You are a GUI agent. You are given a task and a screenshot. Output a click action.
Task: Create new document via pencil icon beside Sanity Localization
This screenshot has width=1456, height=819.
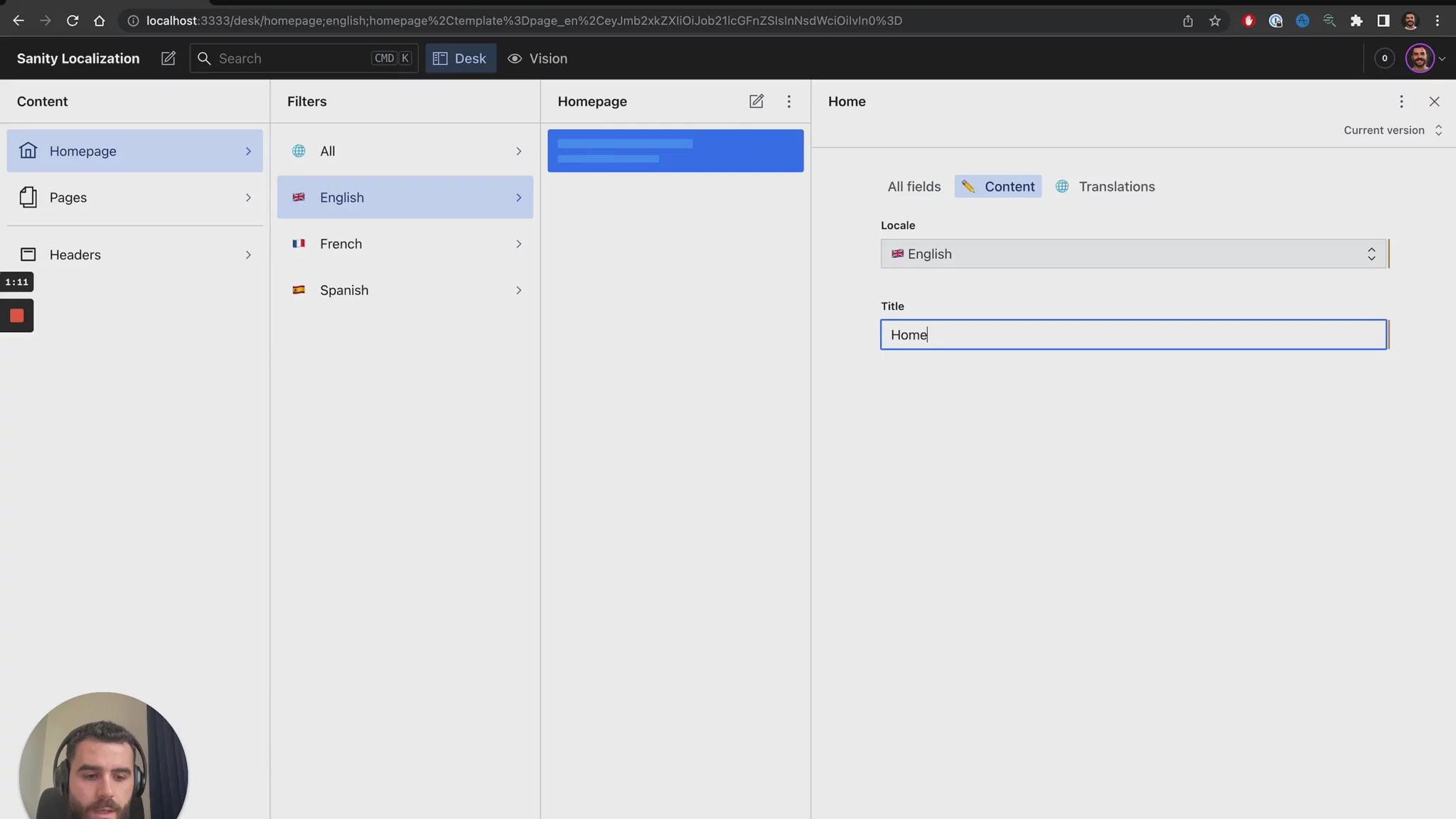[168, 58]
